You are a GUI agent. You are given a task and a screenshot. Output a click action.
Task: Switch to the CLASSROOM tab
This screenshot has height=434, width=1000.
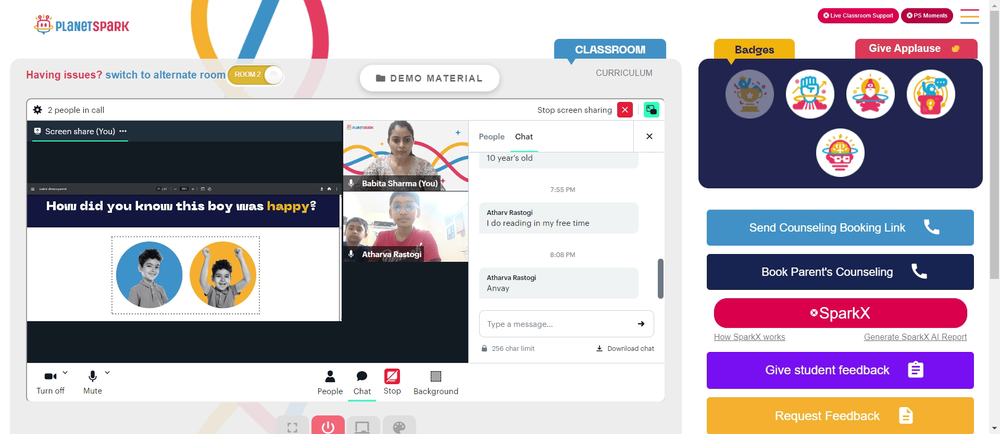point(610,49)
